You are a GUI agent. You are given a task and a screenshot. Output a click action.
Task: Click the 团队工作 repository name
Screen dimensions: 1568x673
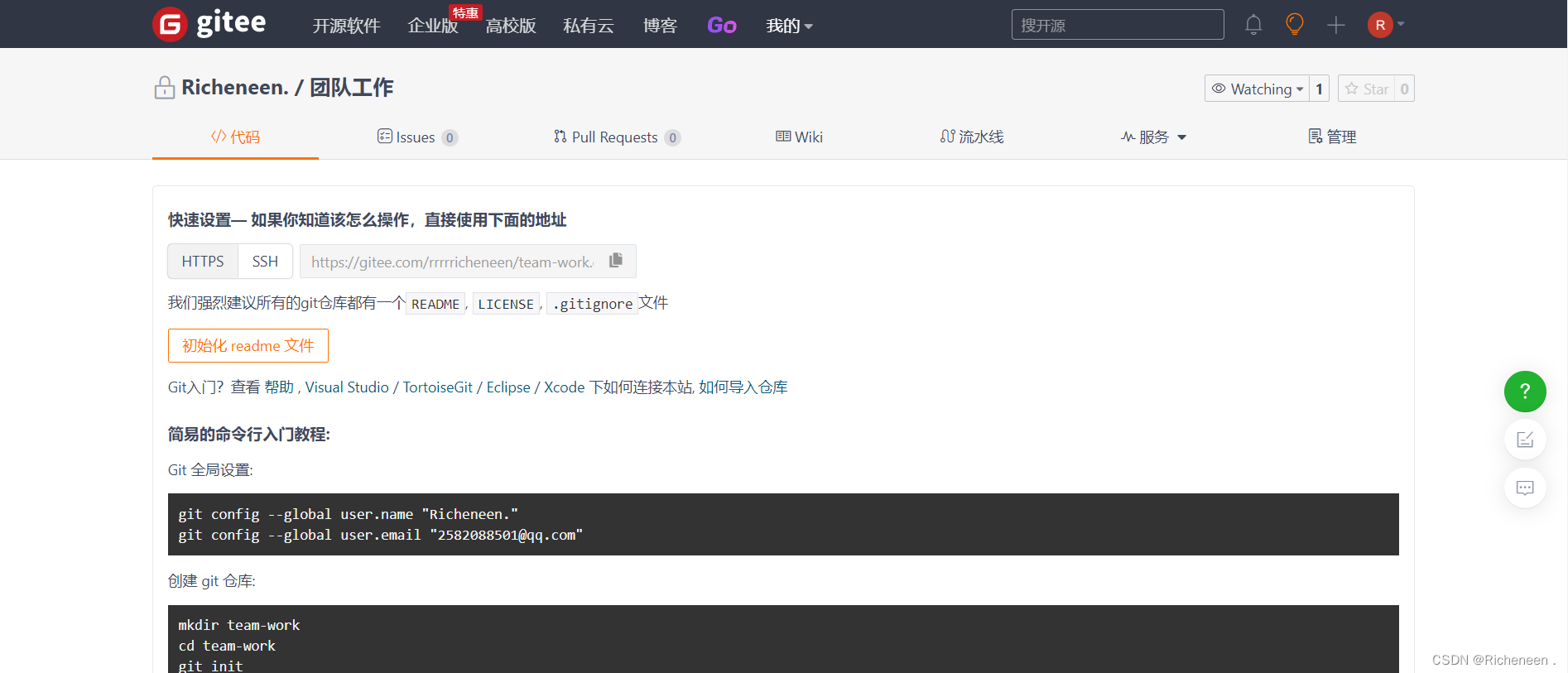tap(352, 87)
